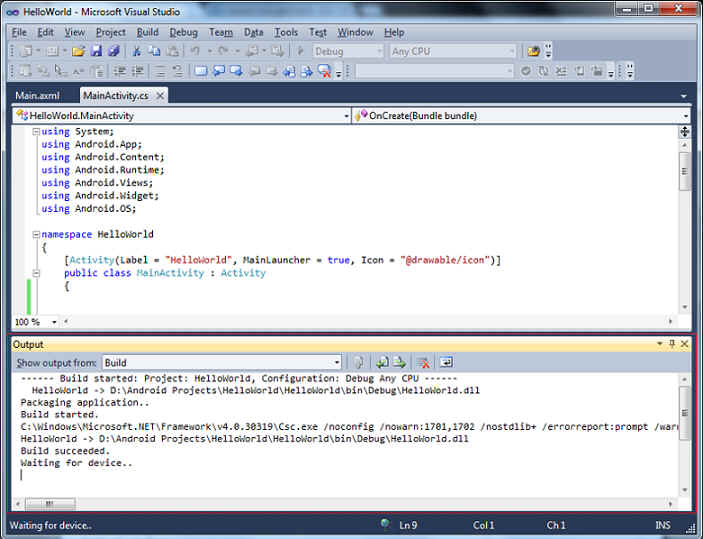
Task: Open the Project menu
Action: (x=111, y=32)
